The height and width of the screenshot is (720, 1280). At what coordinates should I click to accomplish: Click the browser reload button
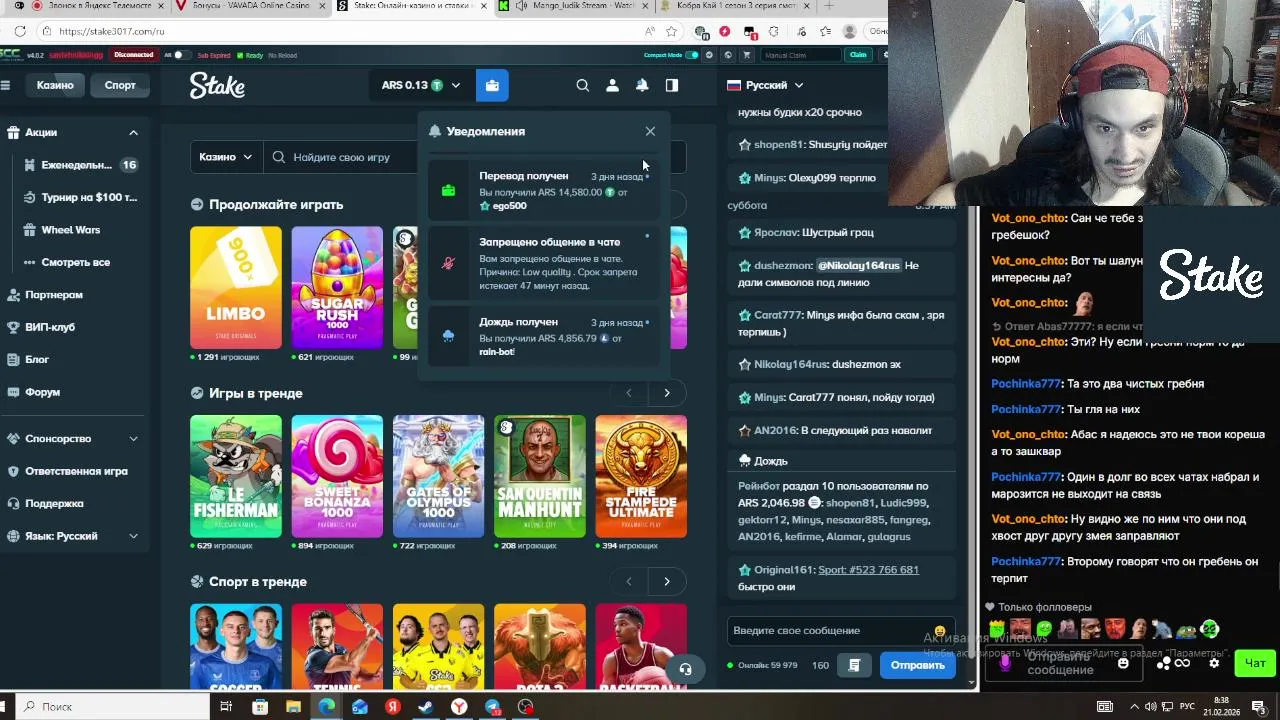point(20,31)
